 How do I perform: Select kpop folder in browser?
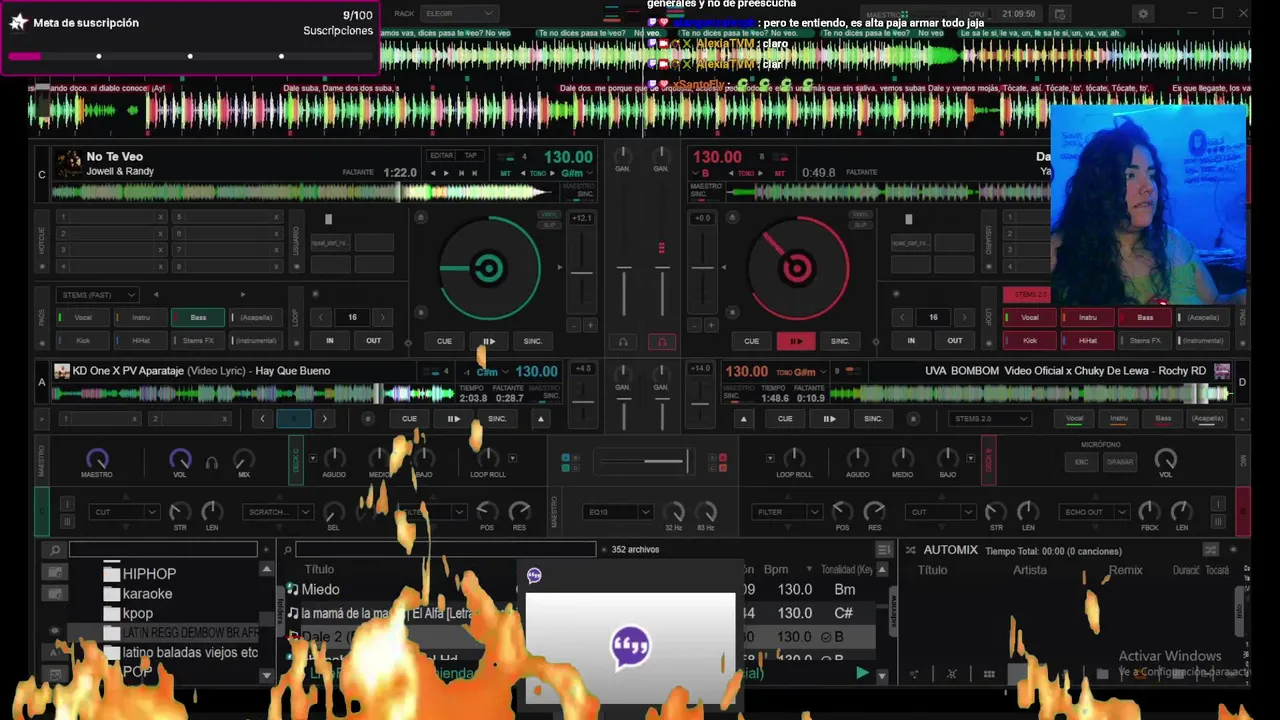pos(138,614)
